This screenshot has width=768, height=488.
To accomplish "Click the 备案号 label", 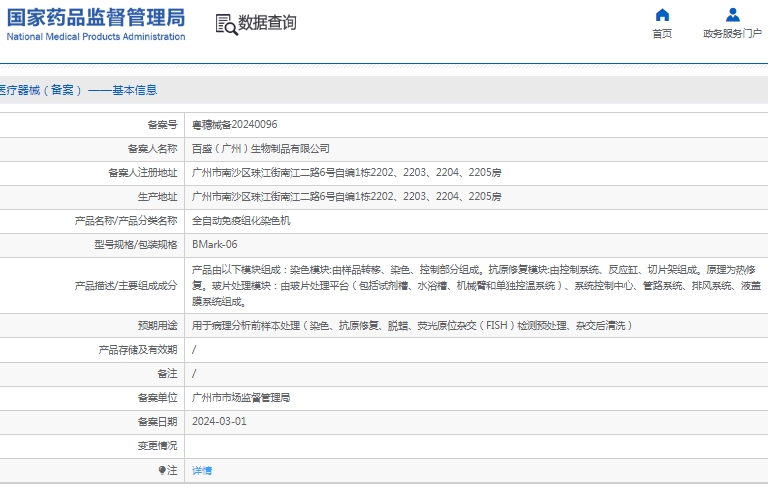I will click(163, 125).
